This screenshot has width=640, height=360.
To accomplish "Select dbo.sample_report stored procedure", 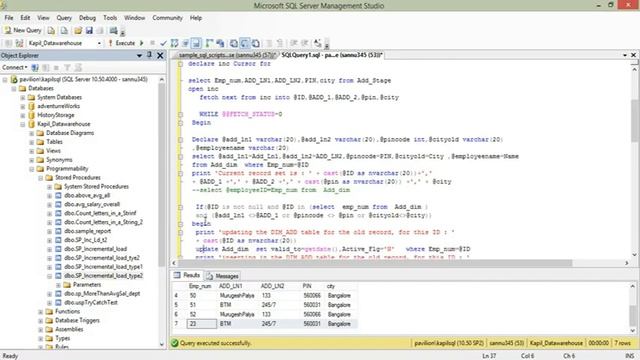I will point(87,231).
